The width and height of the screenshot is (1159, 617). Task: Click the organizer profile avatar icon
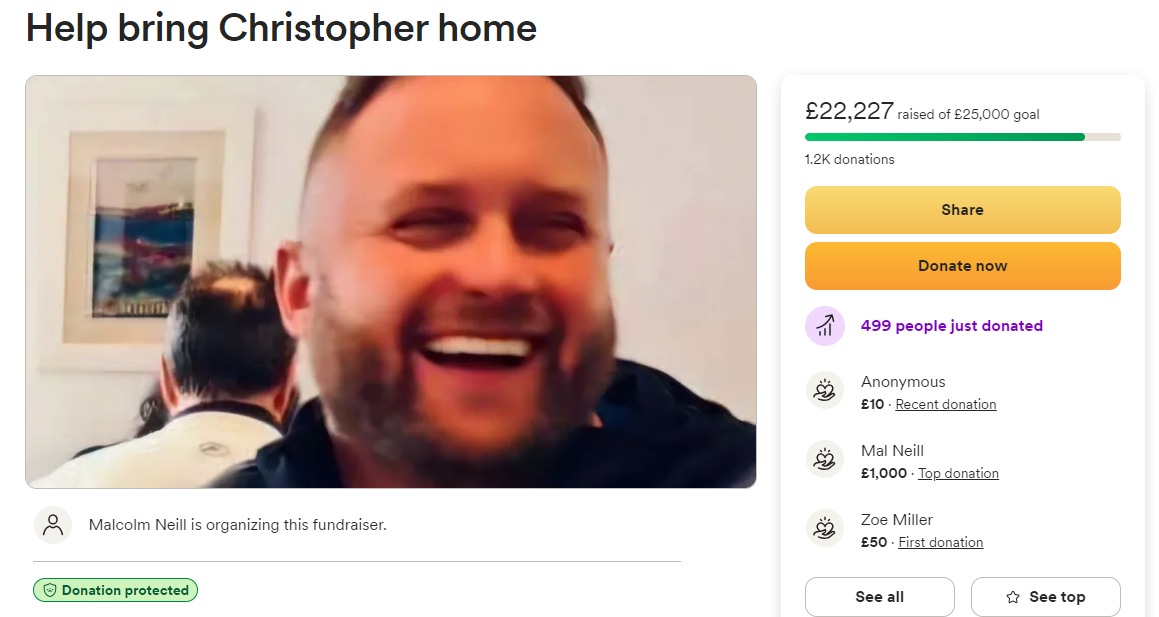point(53,525)
